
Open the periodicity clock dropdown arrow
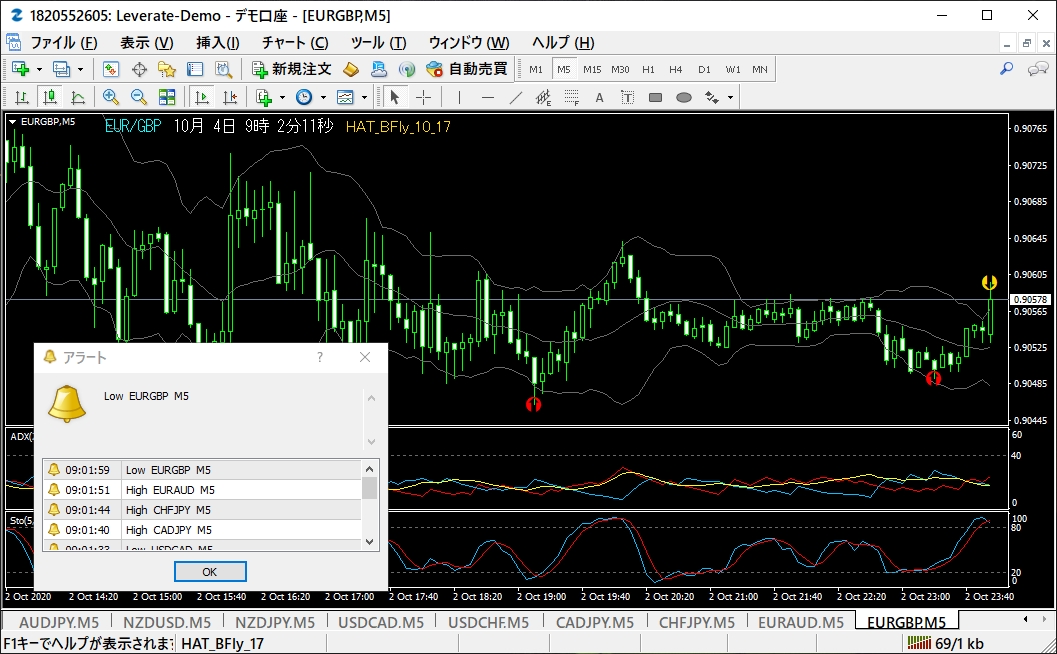(323, 98)
